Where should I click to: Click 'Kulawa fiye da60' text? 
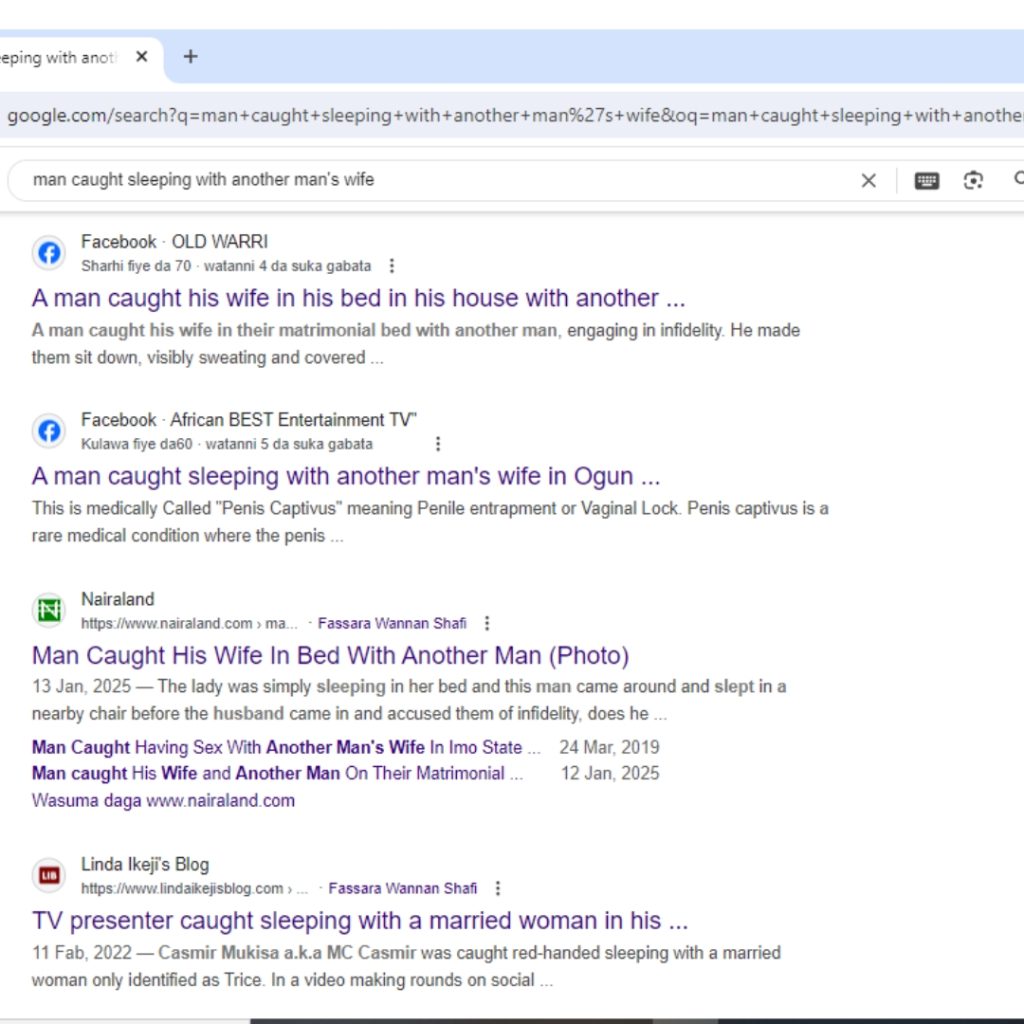point(136,444)
